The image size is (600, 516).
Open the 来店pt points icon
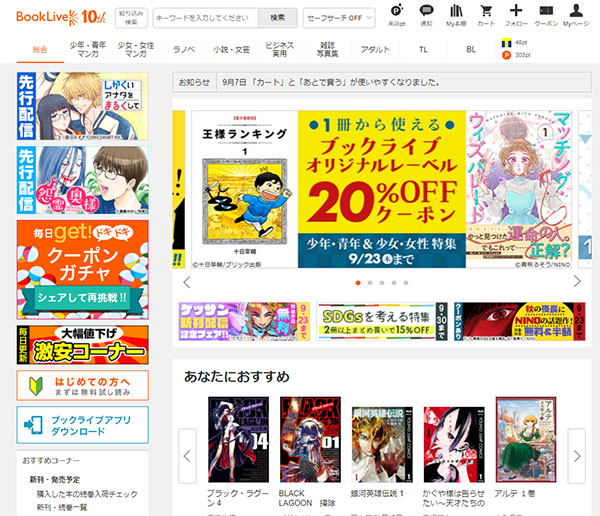(x=396, y=15)
